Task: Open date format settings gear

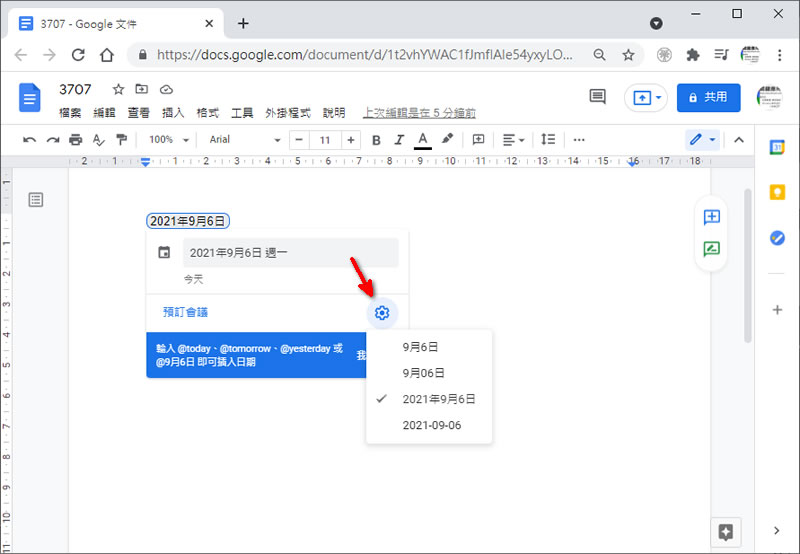Action: [382, 312]
